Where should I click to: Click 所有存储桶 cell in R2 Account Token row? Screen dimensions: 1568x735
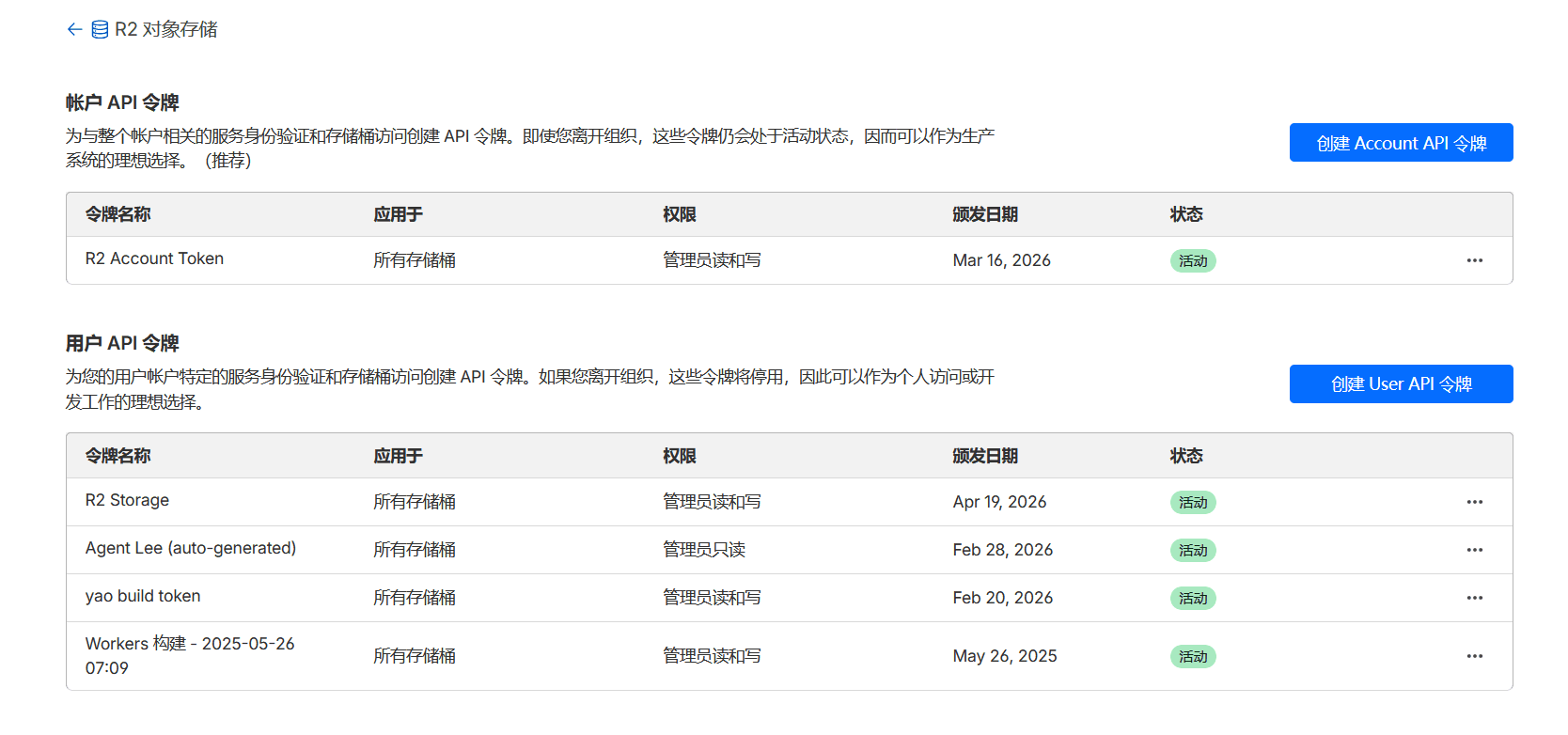point(415,260)
